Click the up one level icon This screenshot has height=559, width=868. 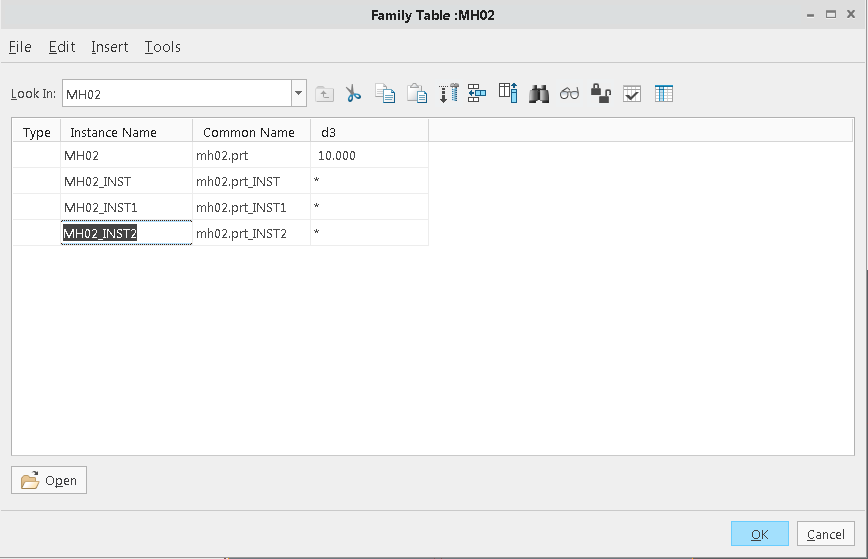[x=324, y=94]
